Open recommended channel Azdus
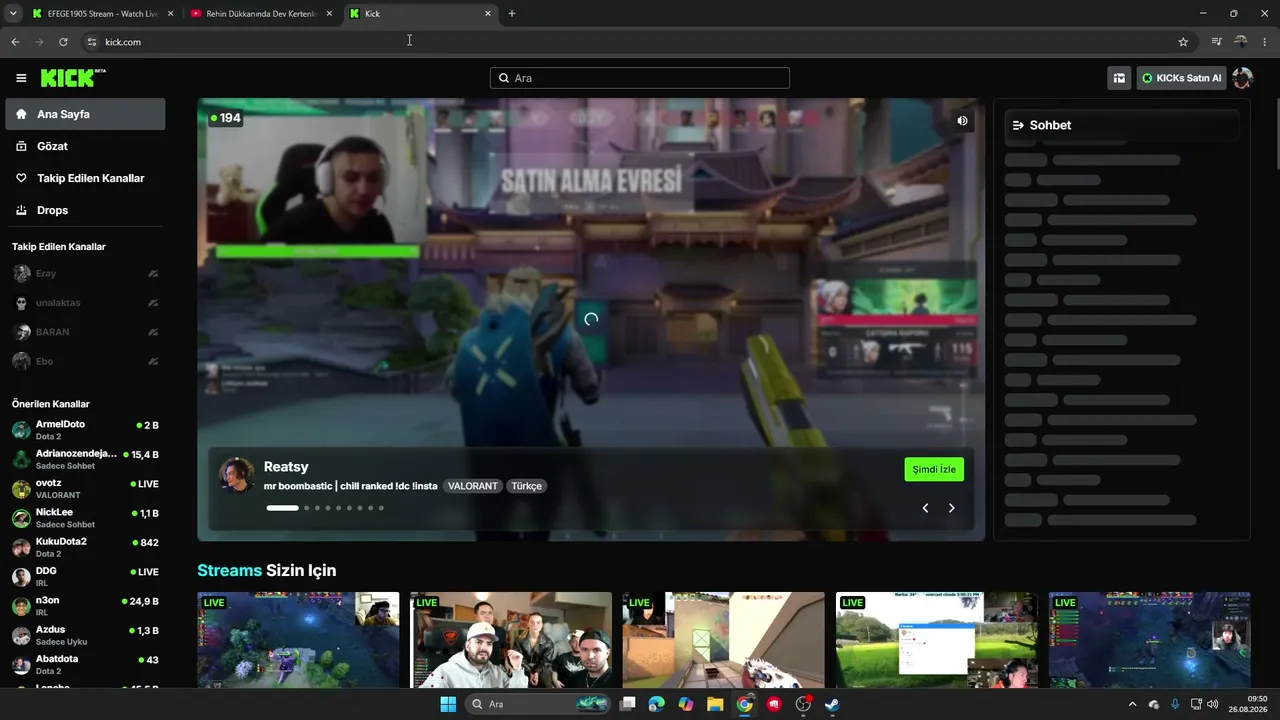 click(x=85, y=635)
